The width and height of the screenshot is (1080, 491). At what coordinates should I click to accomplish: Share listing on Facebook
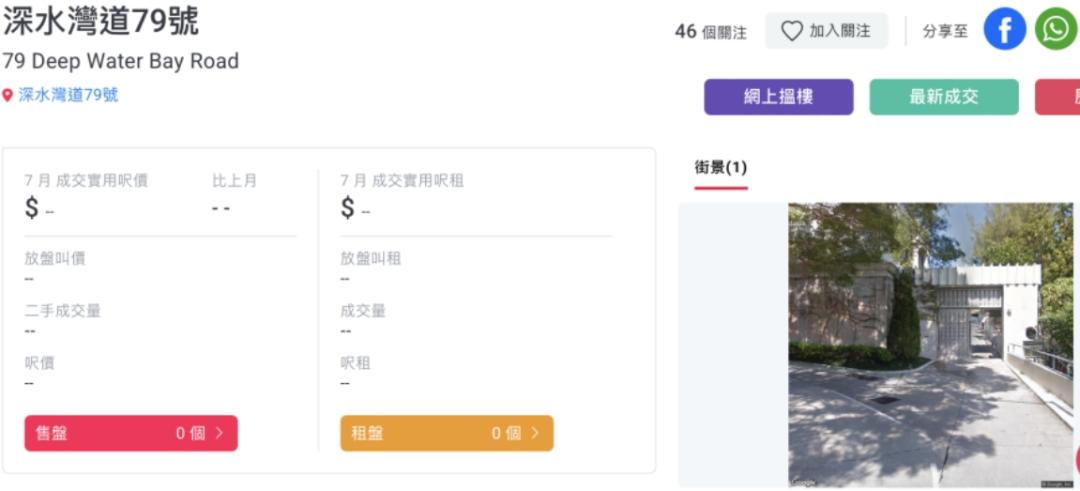pyautogui.click(x=1004, y=30)
